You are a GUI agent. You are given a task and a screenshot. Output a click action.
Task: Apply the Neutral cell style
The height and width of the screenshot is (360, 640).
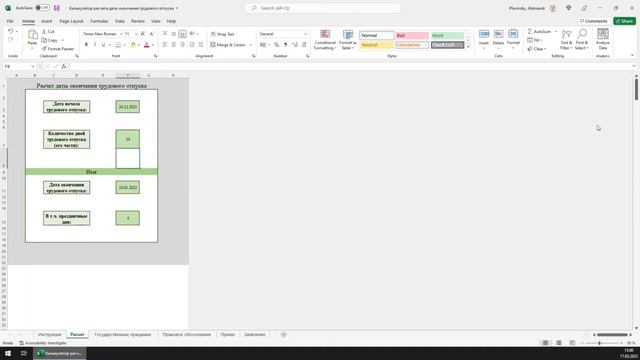(376, 44)
